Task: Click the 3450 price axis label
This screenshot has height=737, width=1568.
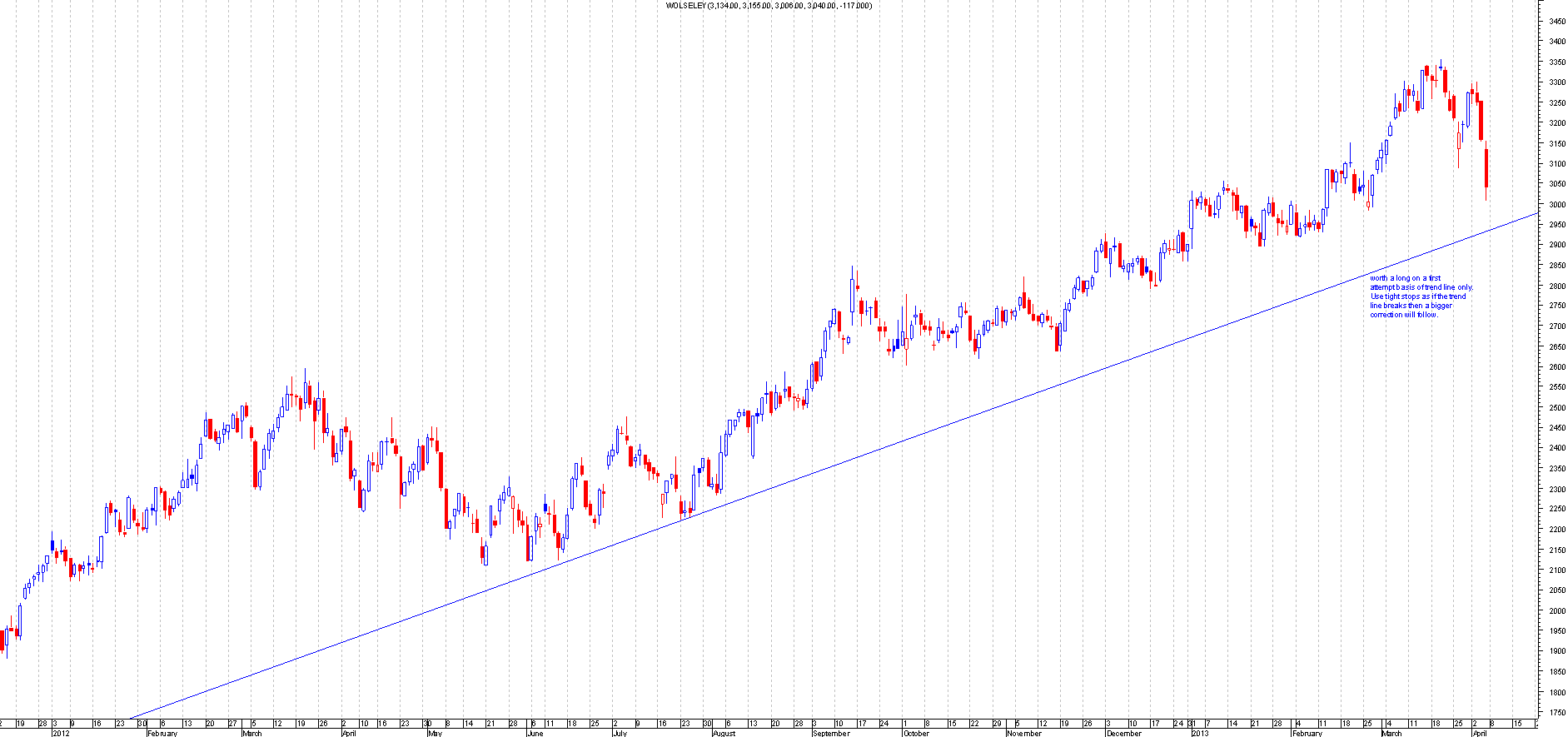Action: (x=1556, y=22)
